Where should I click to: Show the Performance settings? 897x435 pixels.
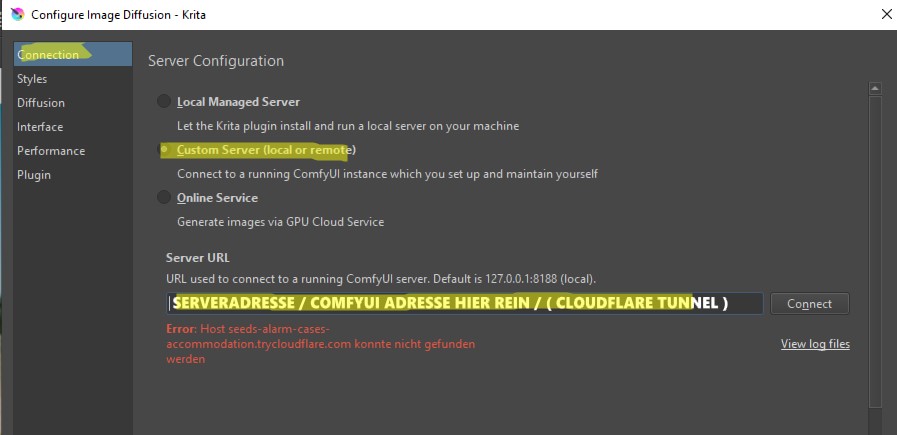coord(51,151)
